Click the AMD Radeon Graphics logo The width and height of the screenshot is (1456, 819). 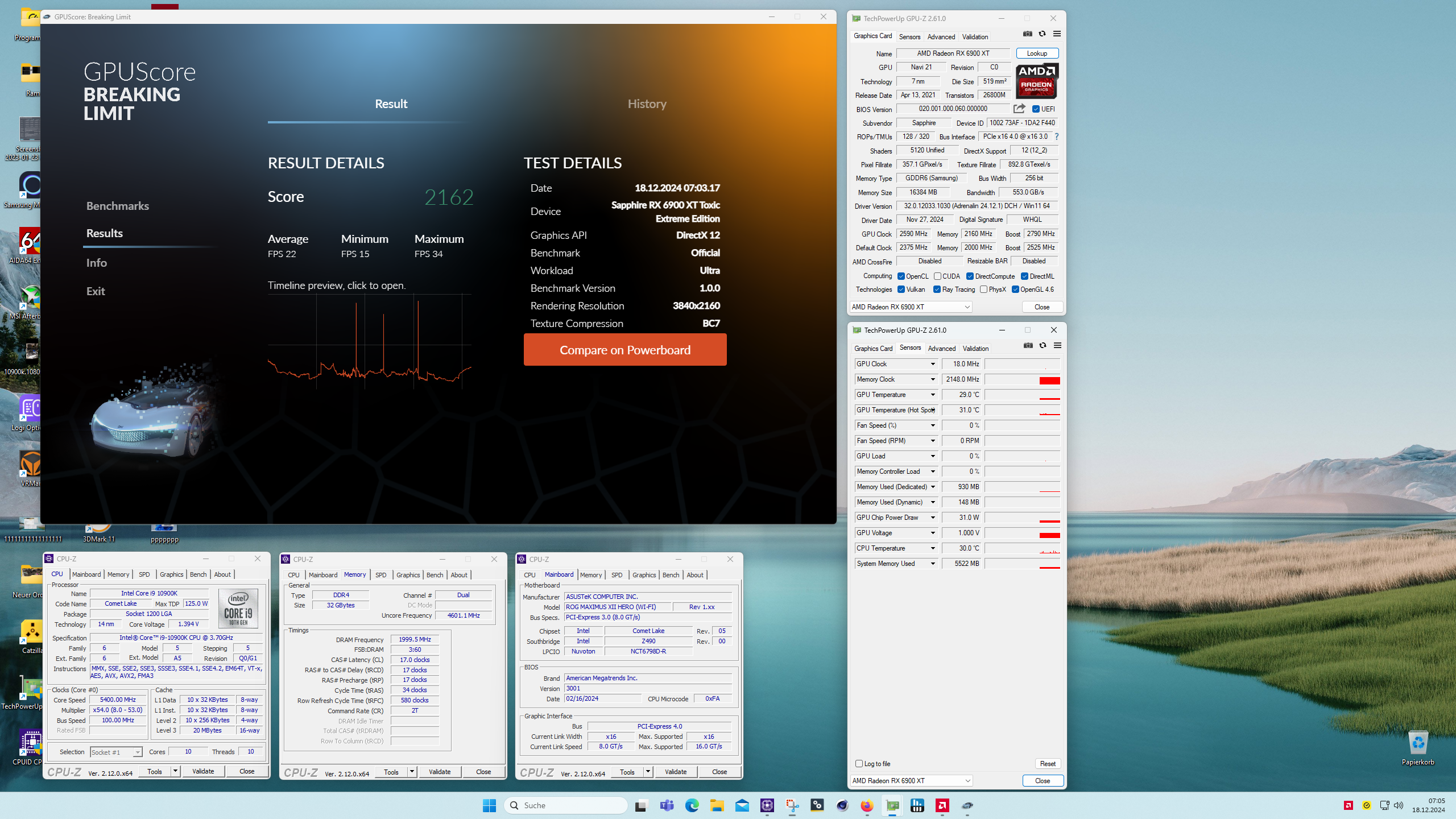pyautogui.click(x=1037, y=81)
